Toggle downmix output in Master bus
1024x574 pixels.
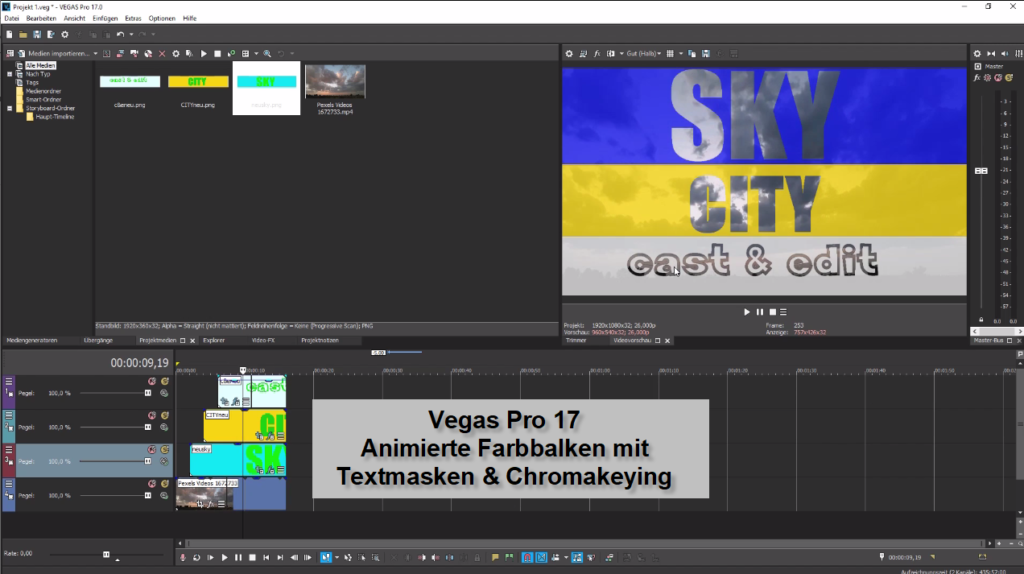pyautogui.click(x=991, y=54)
